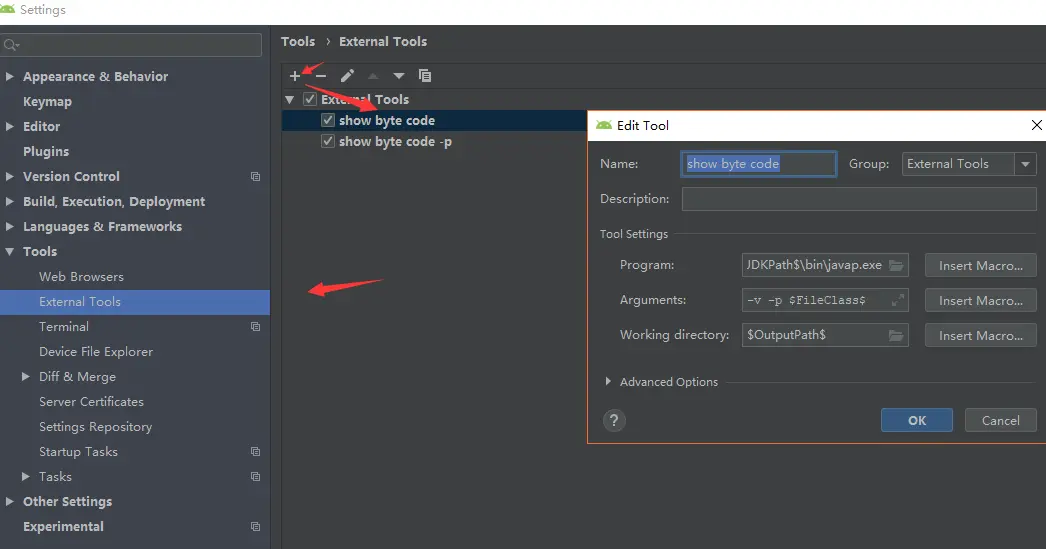Image resolution: width=1046 pixels, height=549 pixels.
Task: Toggle External Tools group checkbox
Action: tap(310, 99)
